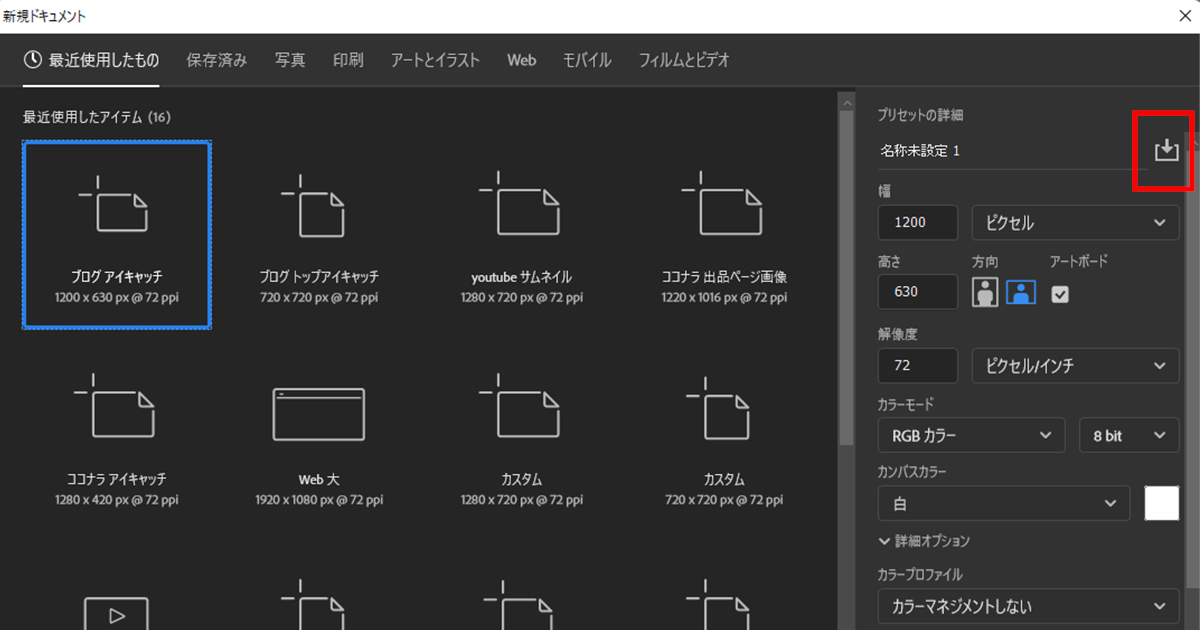The height and width of the screenshot is (630, 1200).
Task: Open the 保存済み tab
Action: point(217,60)
